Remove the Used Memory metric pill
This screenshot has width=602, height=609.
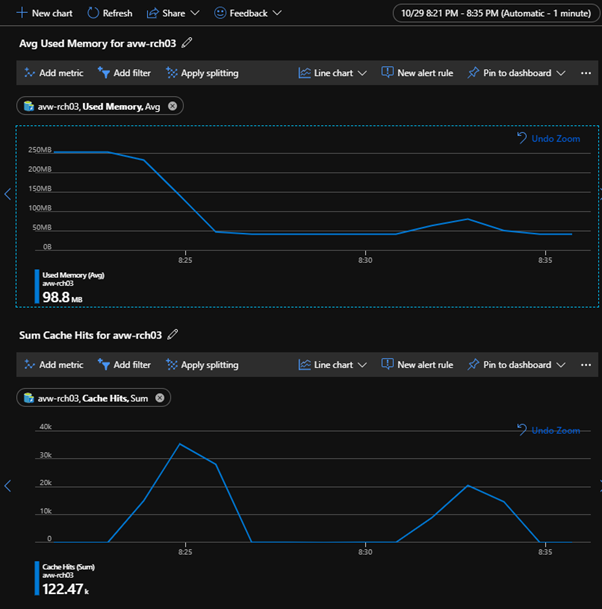(173, 106)
